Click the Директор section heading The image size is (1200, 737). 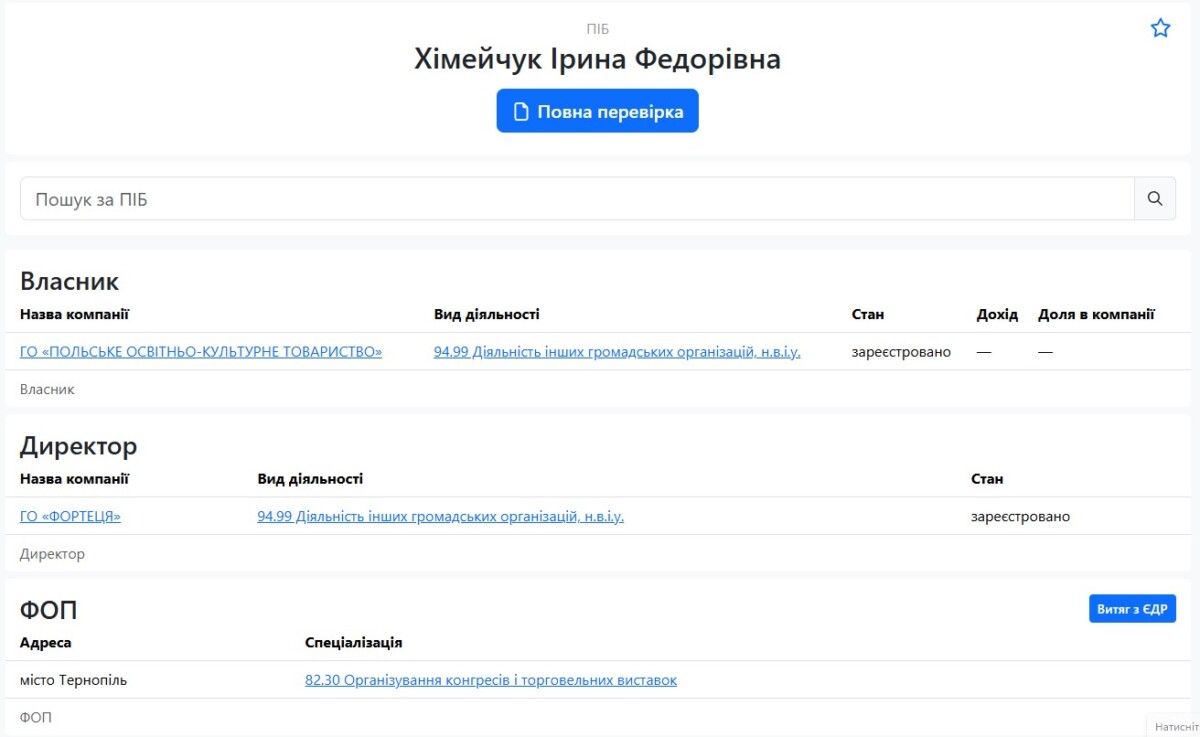79,446
